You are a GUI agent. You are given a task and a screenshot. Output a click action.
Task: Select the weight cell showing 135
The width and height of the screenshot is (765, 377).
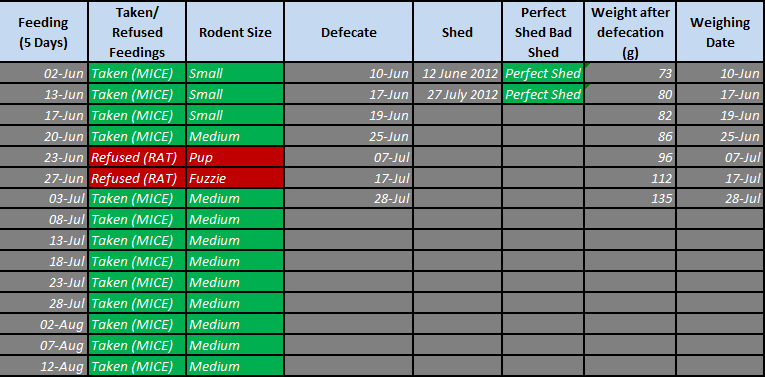pos(630,199)
